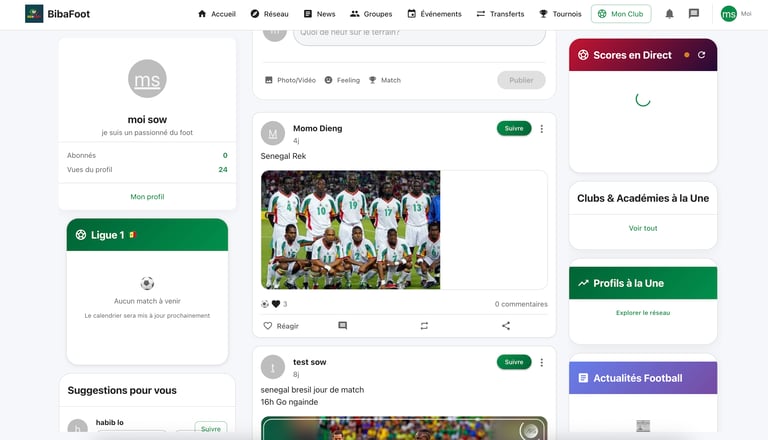Image resolution: width=768 pixels, height=440 pixels.
Task: Go to the Transferts menu item
Action: click(500, 14)
